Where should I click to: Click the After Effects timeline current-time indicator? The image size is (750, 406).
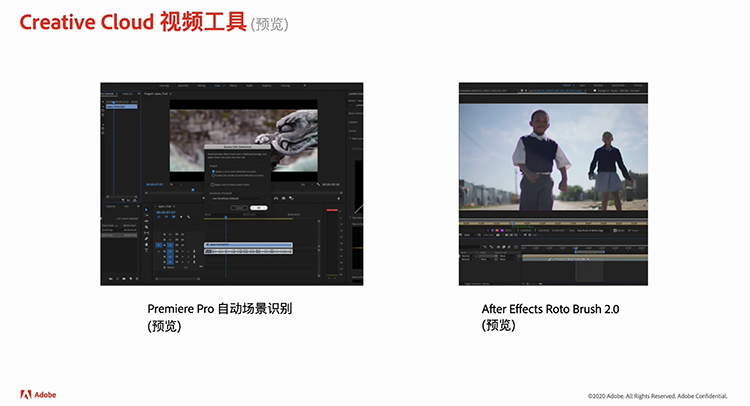(576, 248)
